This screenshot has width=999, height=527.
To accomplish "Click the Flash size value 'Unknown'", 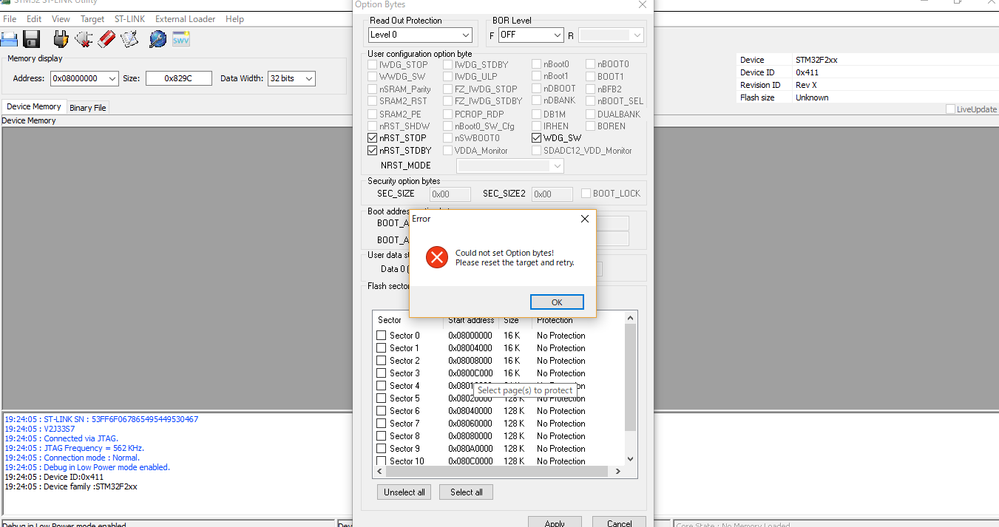I will [x=812, y=97].
